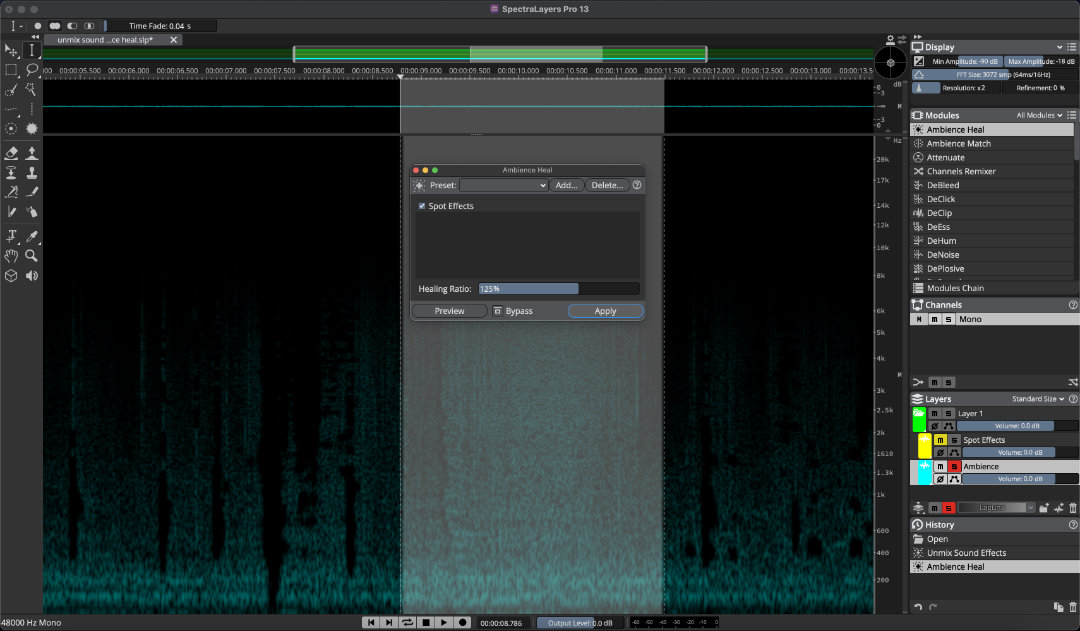Open Modules panel list menu icon
Image resolution: width=1080 pixels, height=631 pixels.
click(1072, 115)
